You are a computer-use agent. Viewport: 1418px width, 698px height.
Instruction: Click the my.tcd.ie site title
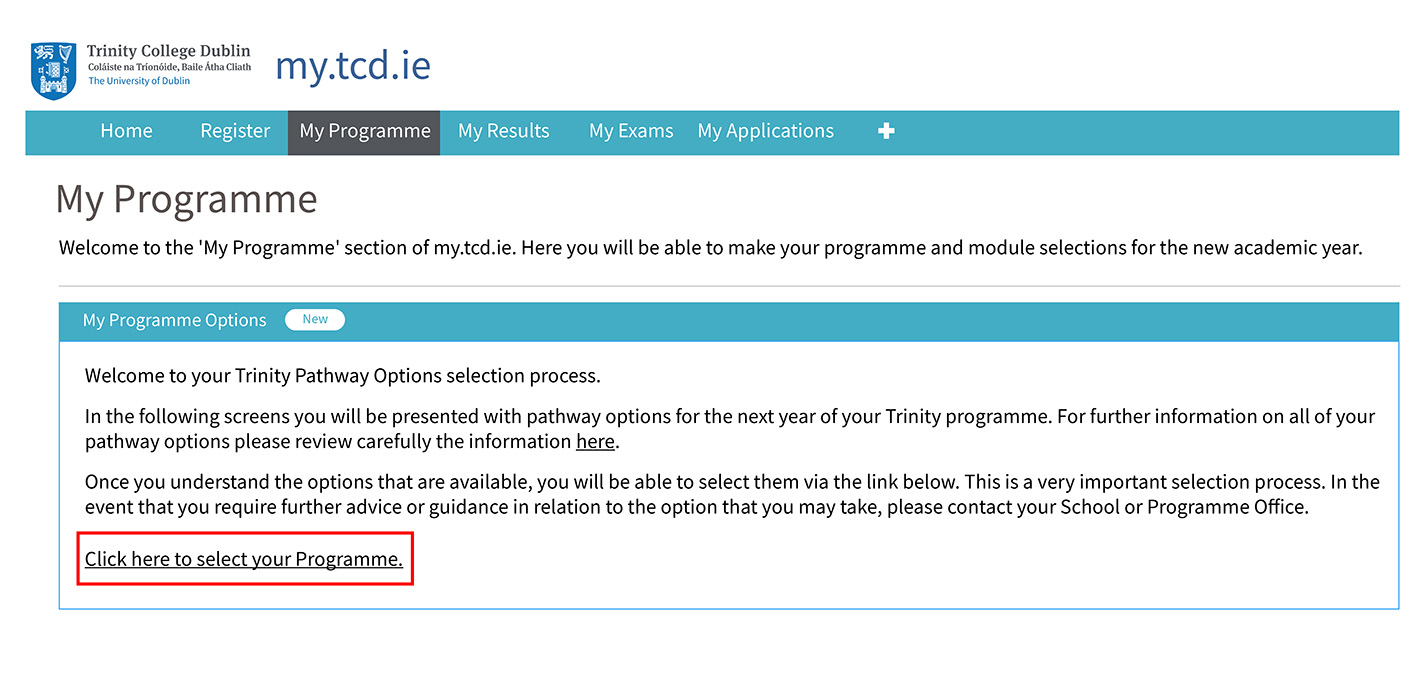[x=353, y=66]
